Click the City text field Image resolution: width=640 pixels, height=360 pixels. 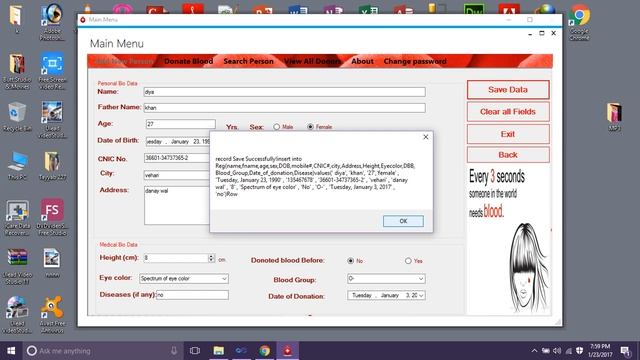coord(177,175)
